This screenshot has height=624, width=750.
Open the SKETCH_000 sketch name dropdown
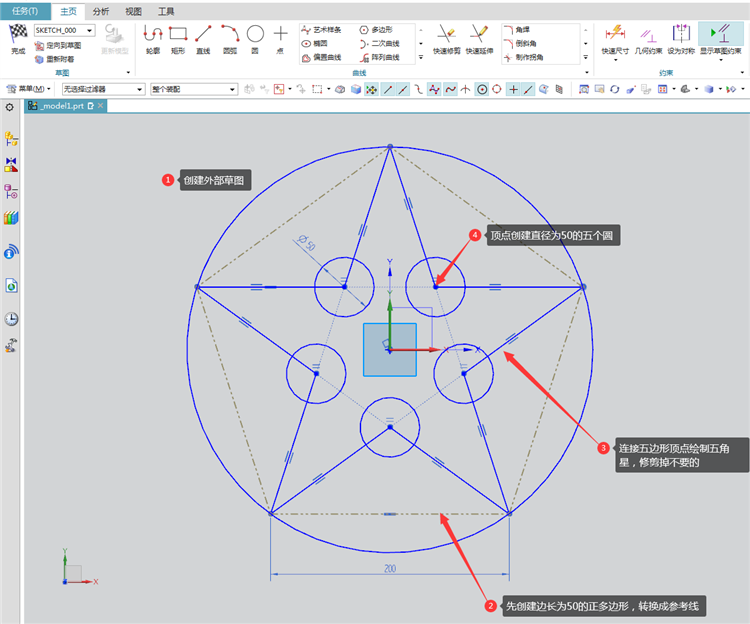(x=89, y=30)
